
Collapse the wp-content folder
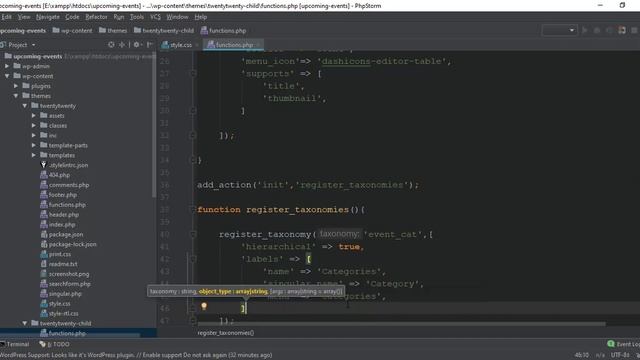click(x=7, y=76)
